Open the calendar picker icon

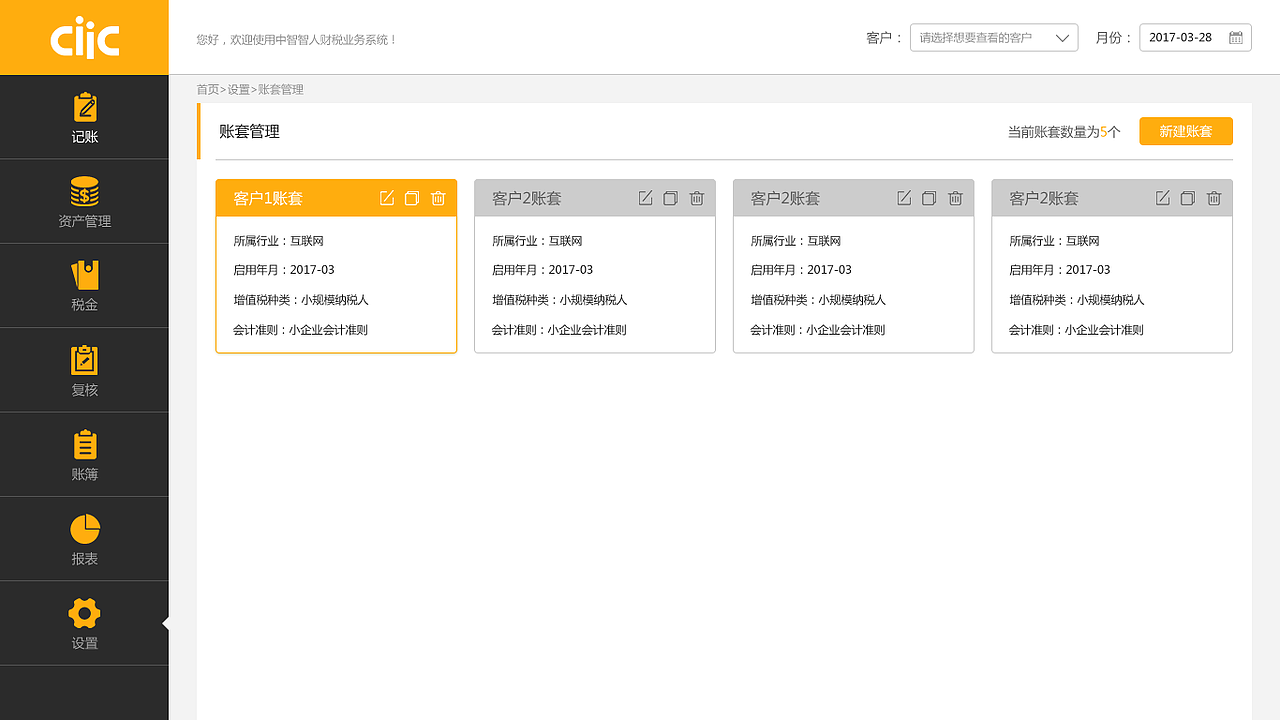point(1236,38)
